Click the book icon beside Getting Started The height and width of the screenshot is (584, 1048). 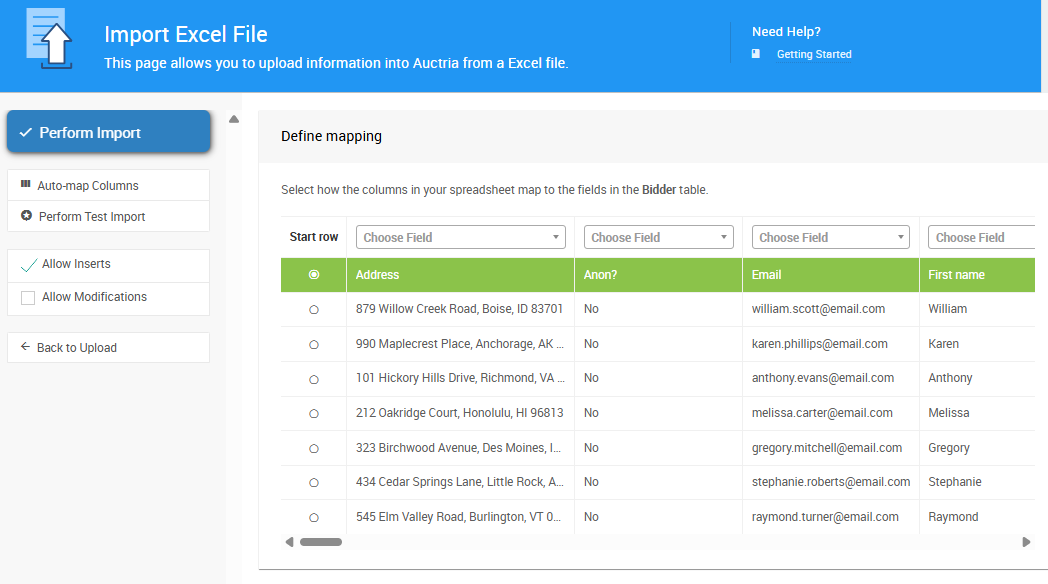756,54
